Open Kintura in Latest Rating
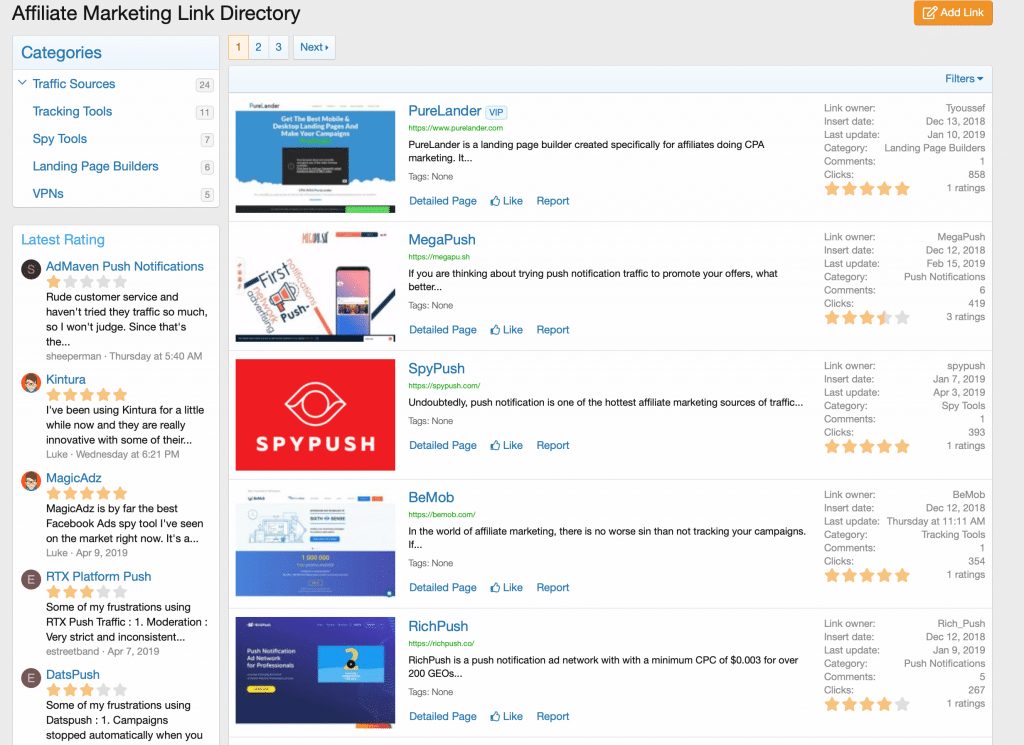The height and width of the screenshot is (745, 1024). pos(65,379)
